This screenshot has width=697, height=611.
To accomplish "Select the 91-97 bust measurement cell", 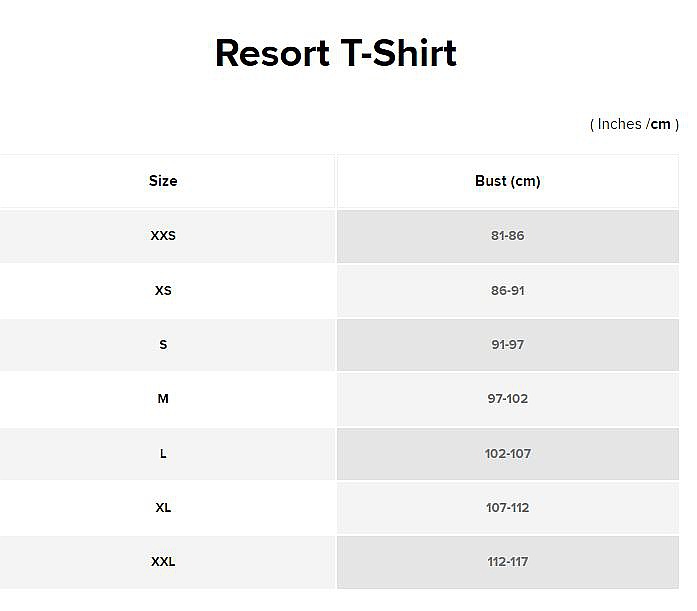I will [x=508, y=345].
